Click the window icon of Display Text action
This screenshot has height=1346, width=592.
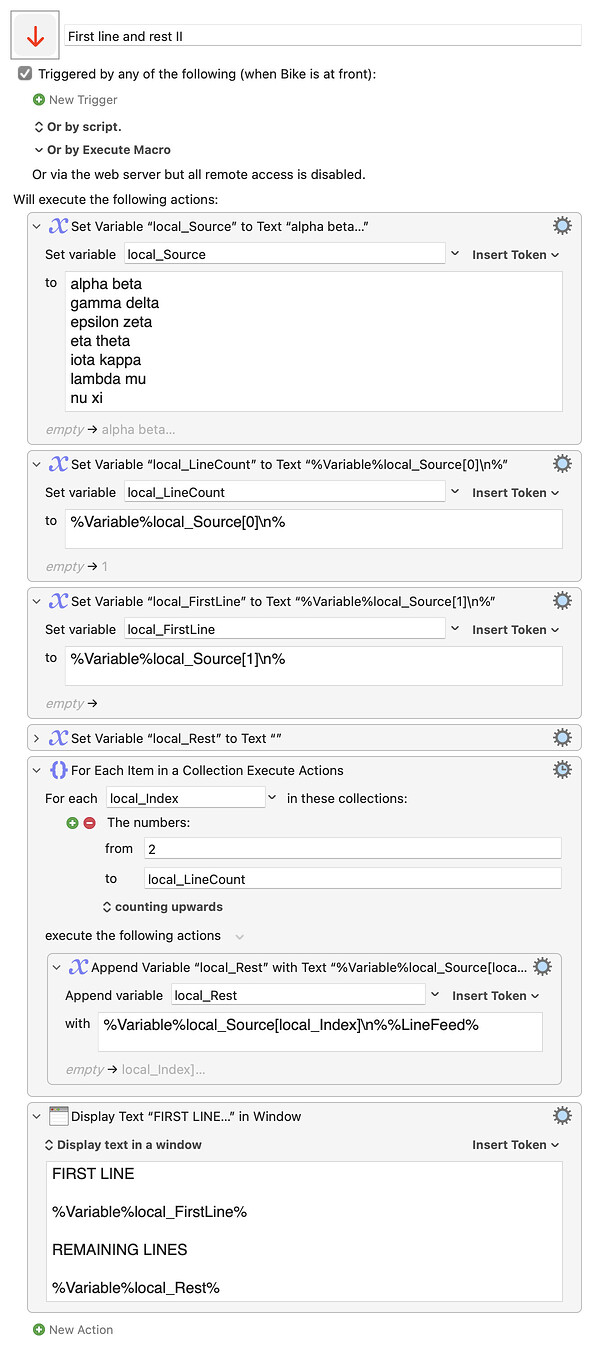click(58, 1116)
